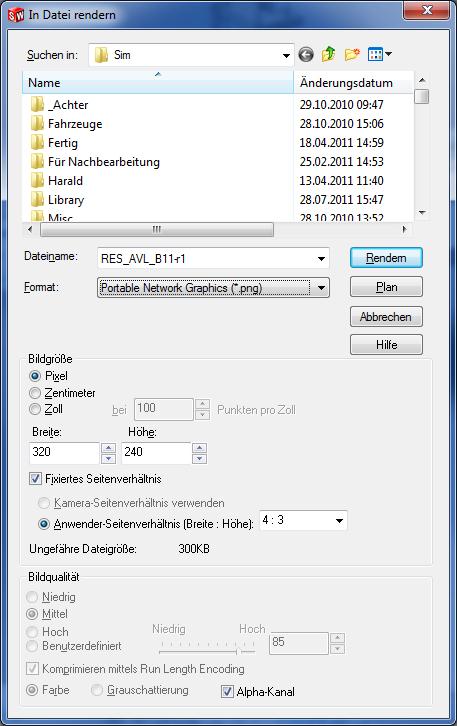Open the Format dropdown
Viewport: 457px width, 726px height.
pos(321,288)
